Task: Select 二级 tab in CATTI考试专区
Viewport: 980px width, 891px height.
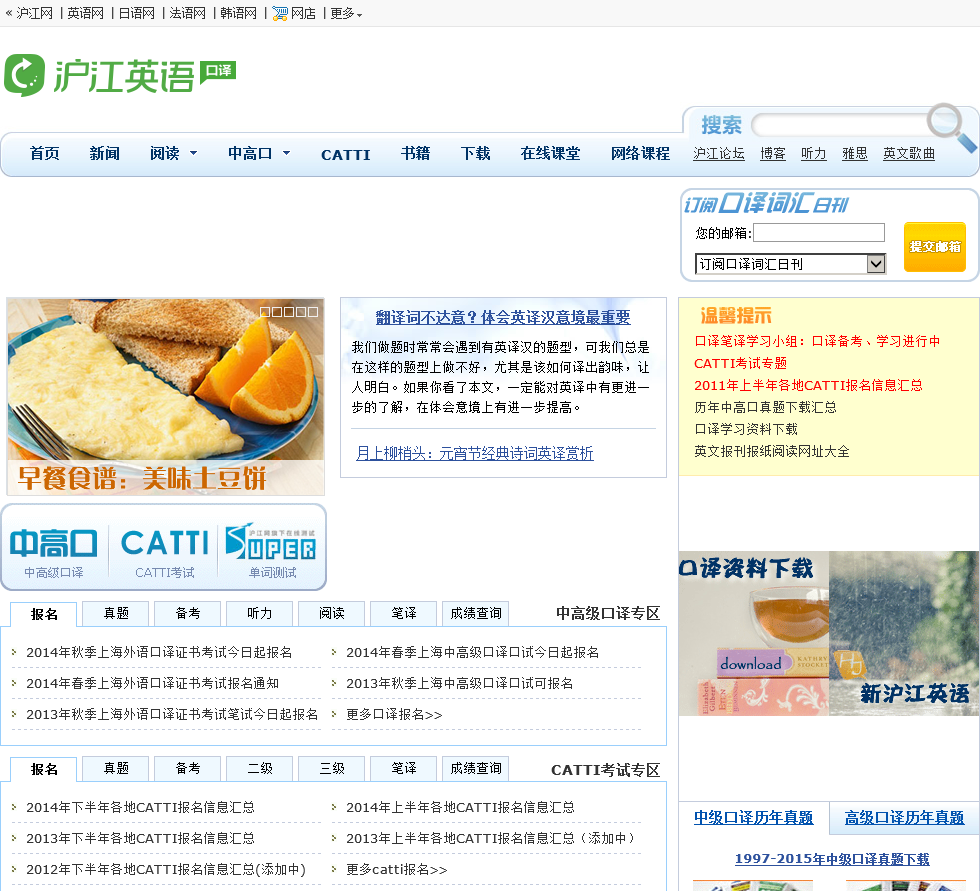Action: (259, 769)
